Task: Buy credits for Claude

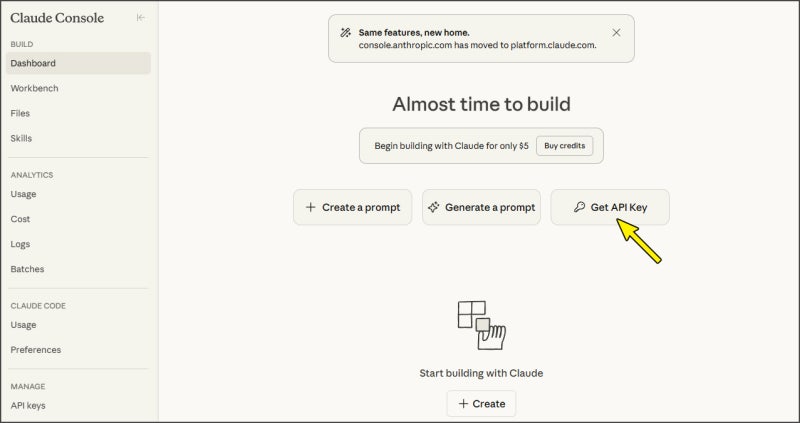Action: click(564, 146)
